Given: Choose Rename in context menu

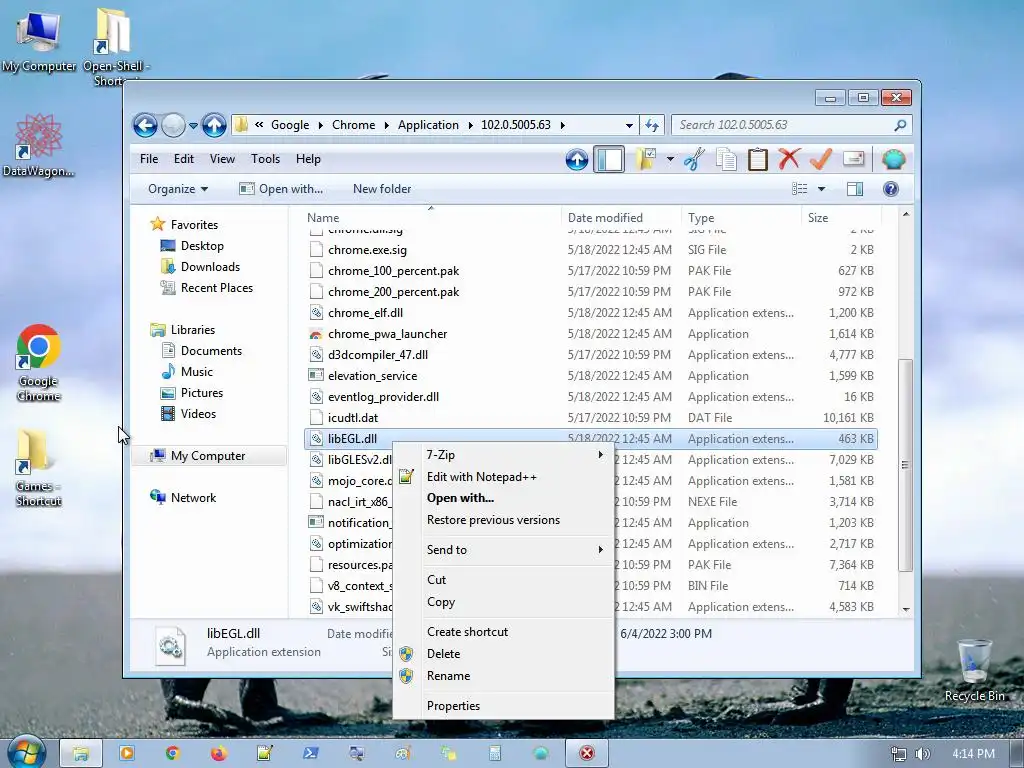Looking at the screenshot, I should coord(504,676).
